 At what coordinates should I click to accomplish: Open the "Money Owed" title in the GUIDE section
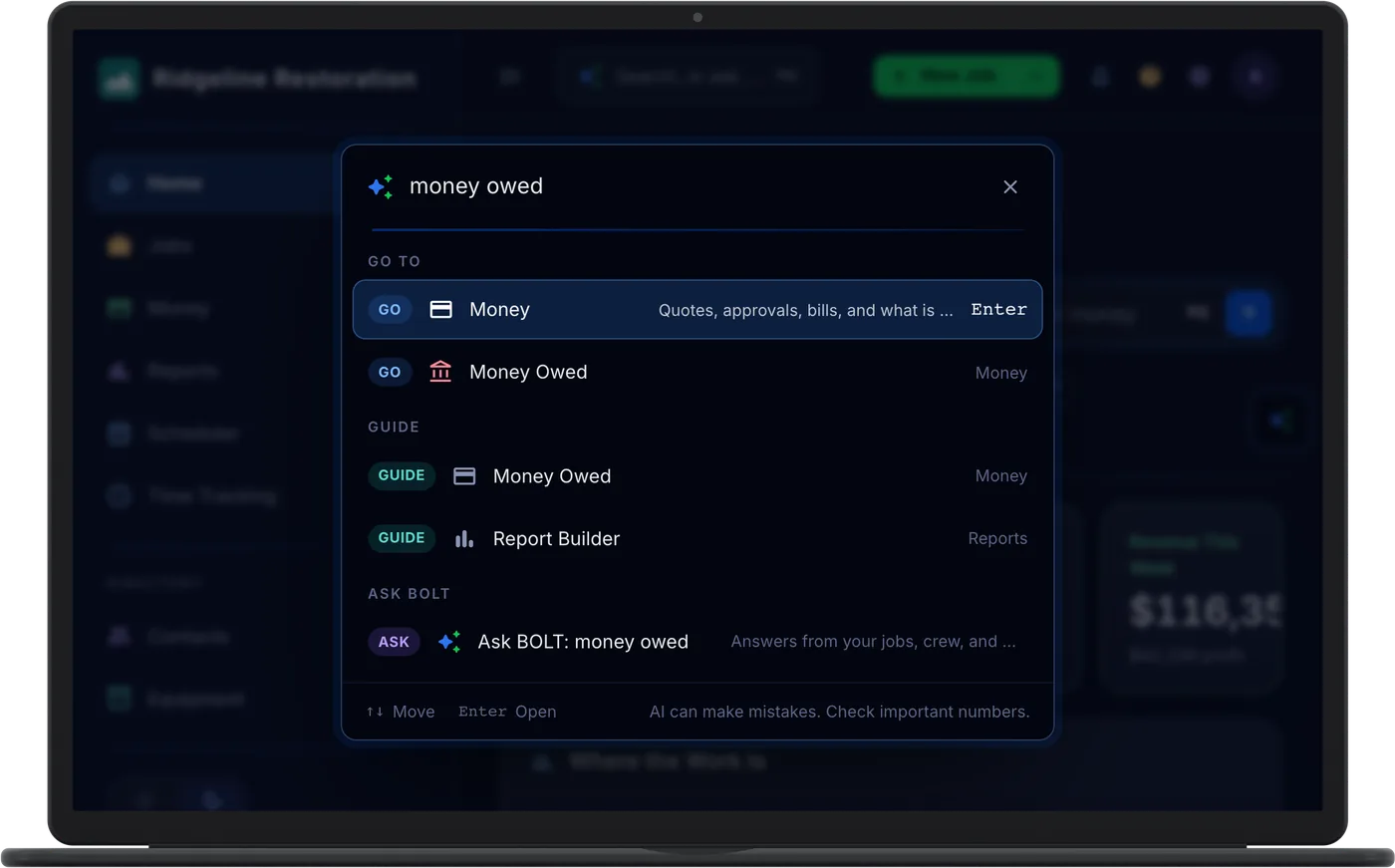552,476
